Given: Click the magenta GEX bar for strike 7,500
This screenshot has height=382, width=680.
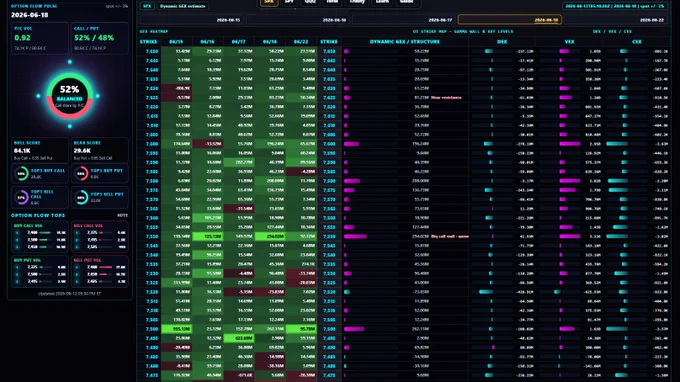Looking at the screenshot, I should coord(354,329).
